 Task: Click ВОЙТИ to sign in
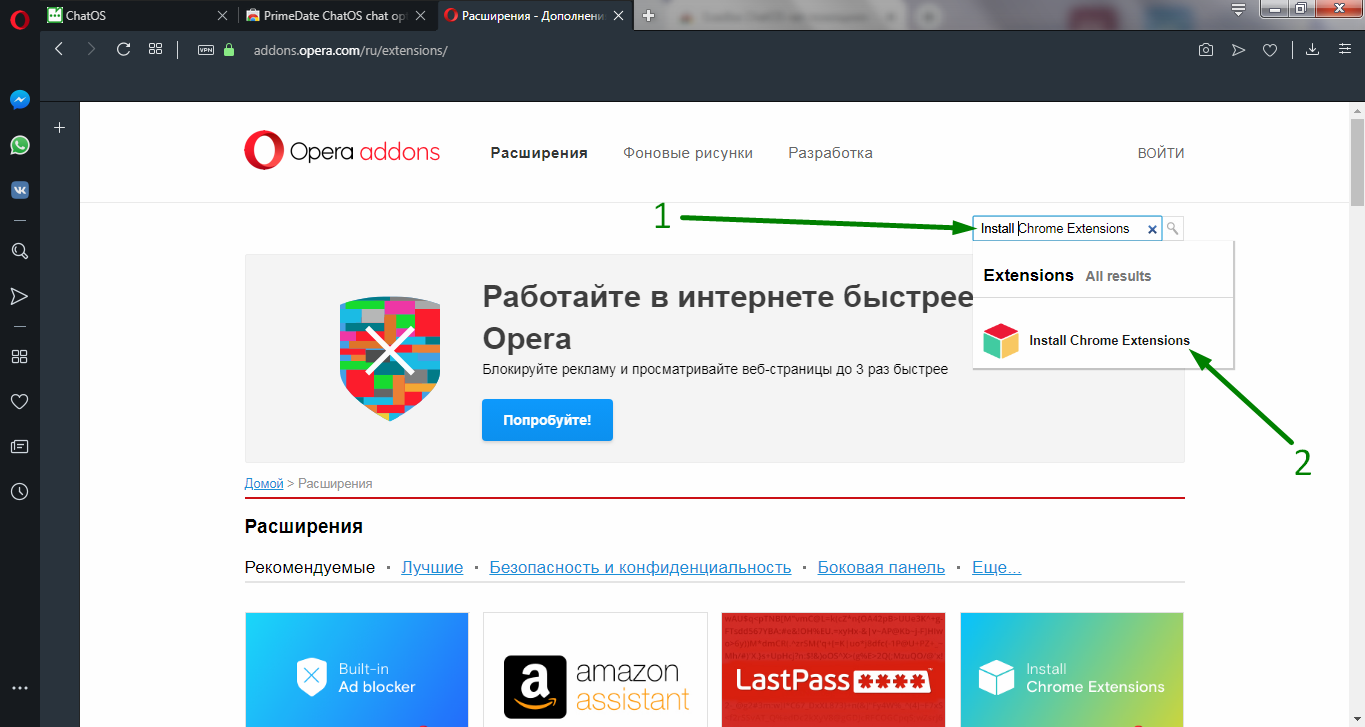(x=1161, y=153)
